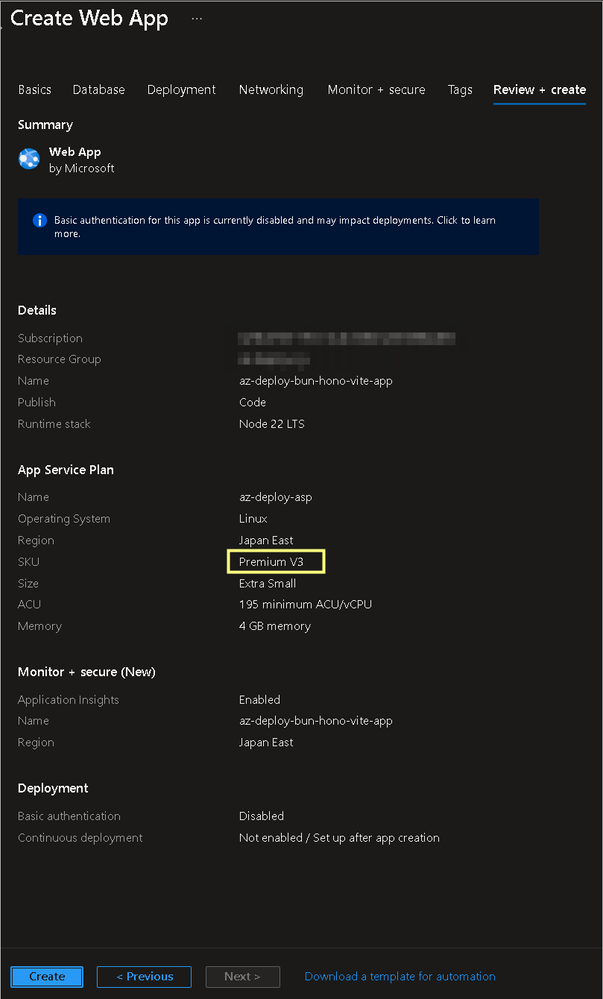This screenshot has width=603, height=999.
Task: Go to the Networking tab
Action: click(x=271, y=90)
